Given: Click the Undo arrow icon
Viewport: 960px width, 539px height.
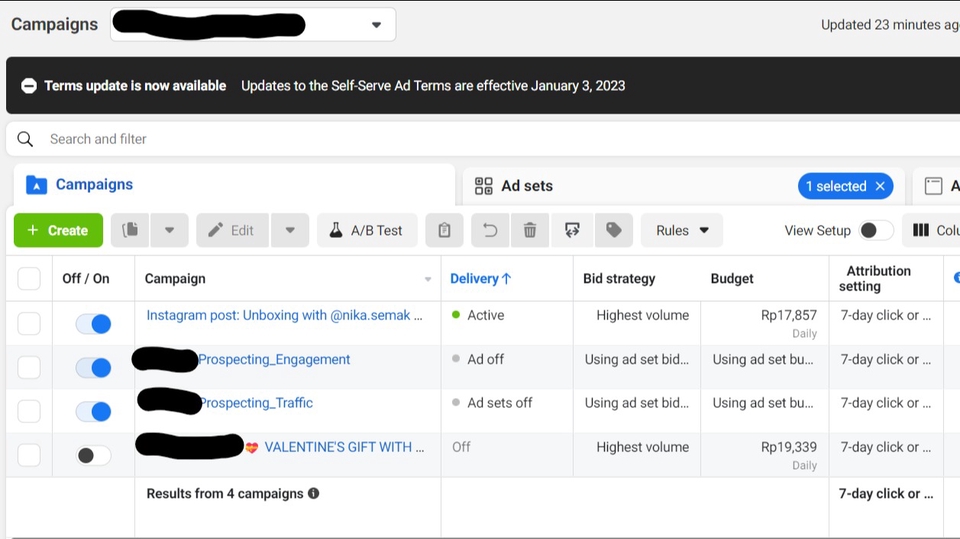Looking at the screenshot, I should pyautogui.click(x=490, y=230).
